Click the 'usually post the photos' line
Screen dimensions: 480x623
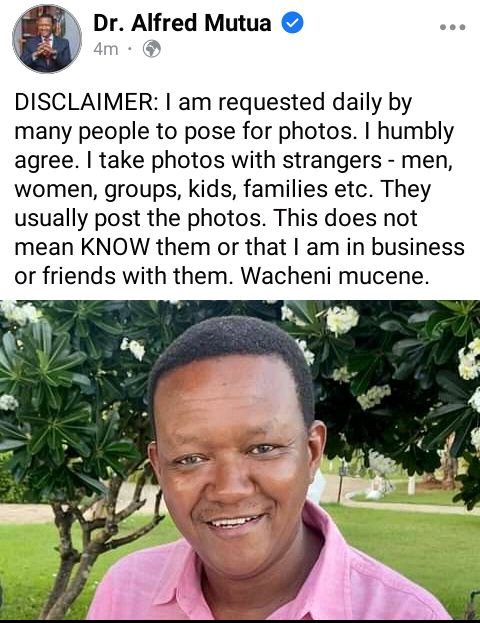tap(140, 218)
